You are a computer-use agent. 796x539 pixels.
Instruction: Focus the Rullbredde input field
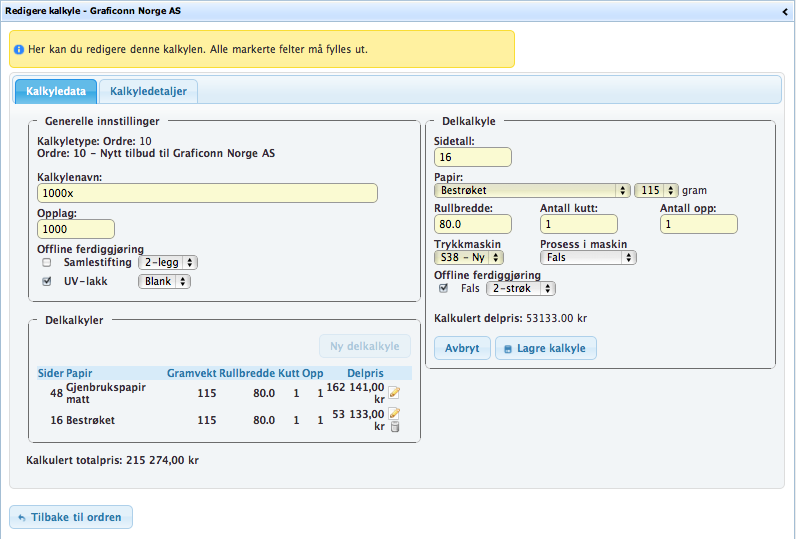click(472, 224)
